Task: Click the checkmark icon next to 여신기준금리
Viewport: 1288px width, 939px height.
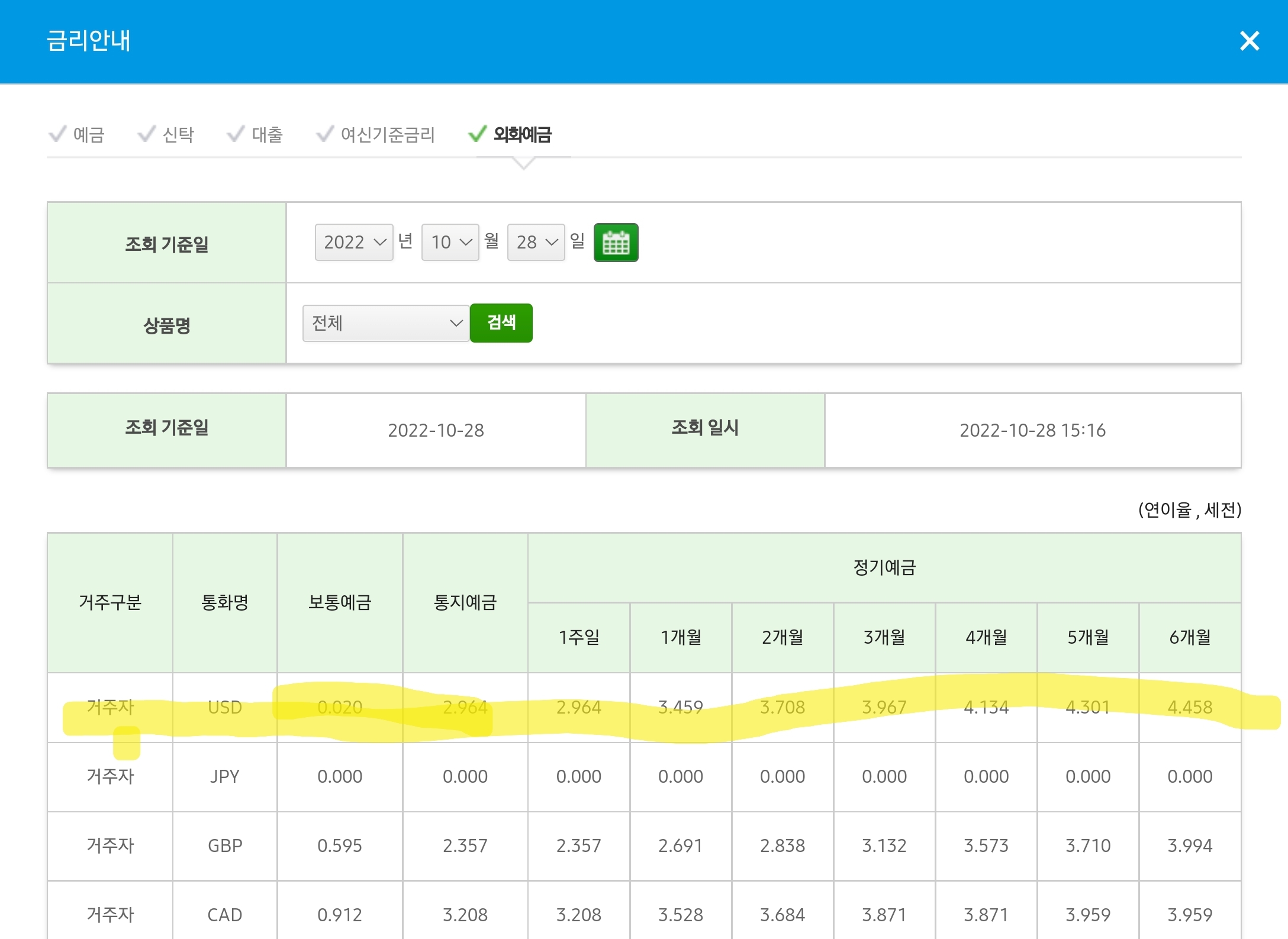Action: (x=325, y=134)
